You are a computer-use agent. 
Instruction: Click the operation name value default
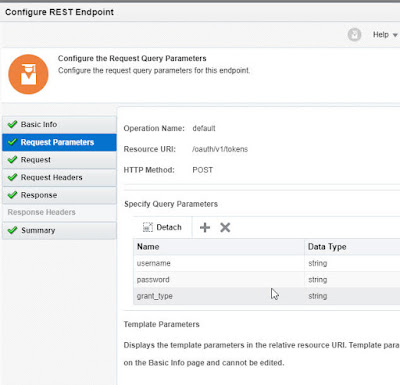click(204, 128)
